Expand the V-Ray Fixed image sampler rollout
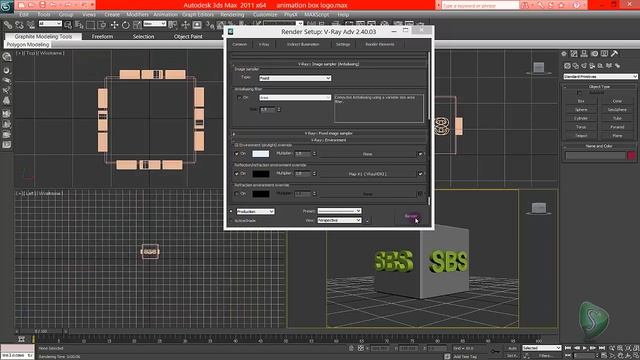The image size is (640, 360). [329, 133]
